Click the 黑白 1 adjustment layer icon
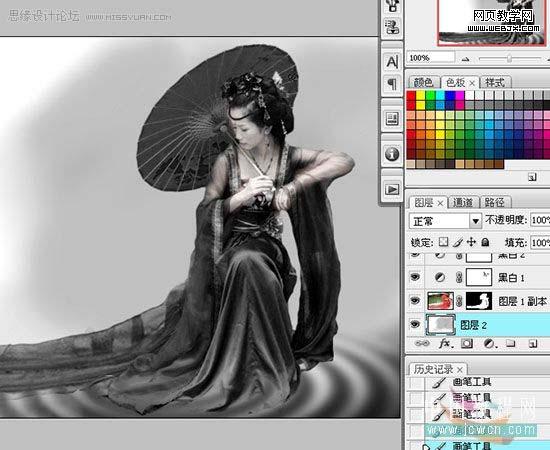Image resolution: width=550 pixels, height=450 pixels. [x=440, y=277]
